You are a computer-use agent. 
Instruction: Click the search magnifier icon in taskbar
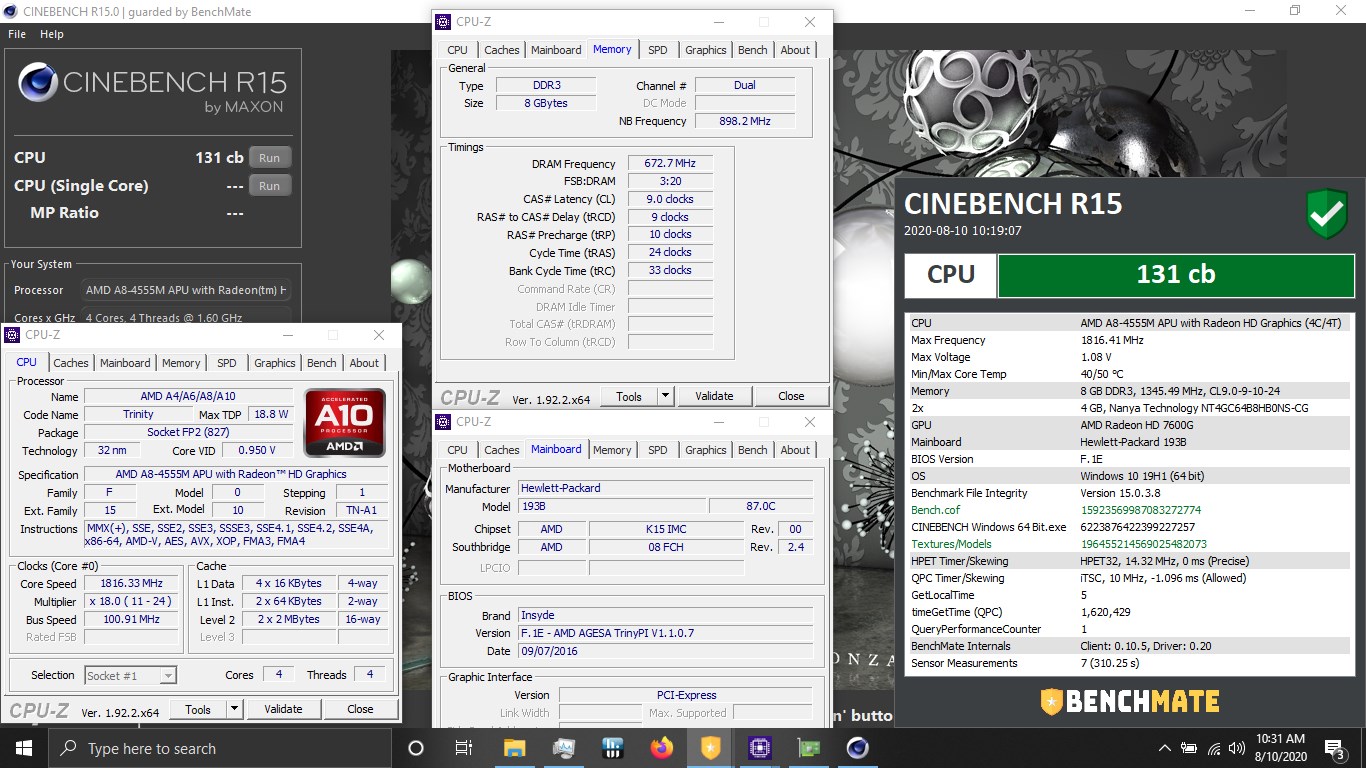pyautogui.click(x=69, y=748)
